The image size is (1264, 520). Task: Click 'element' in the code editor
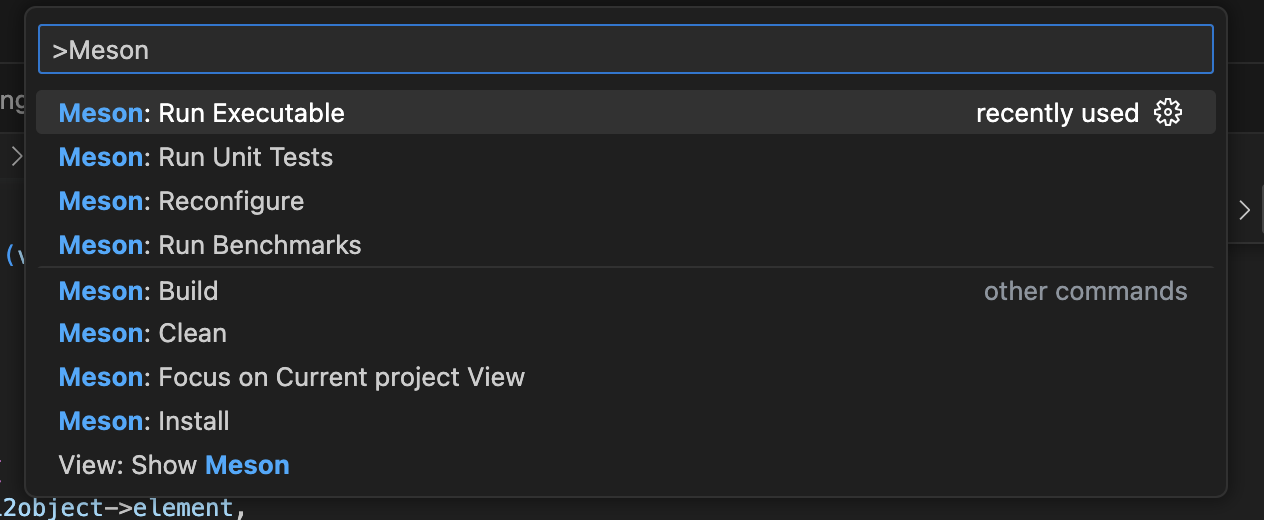coord(182,508)
